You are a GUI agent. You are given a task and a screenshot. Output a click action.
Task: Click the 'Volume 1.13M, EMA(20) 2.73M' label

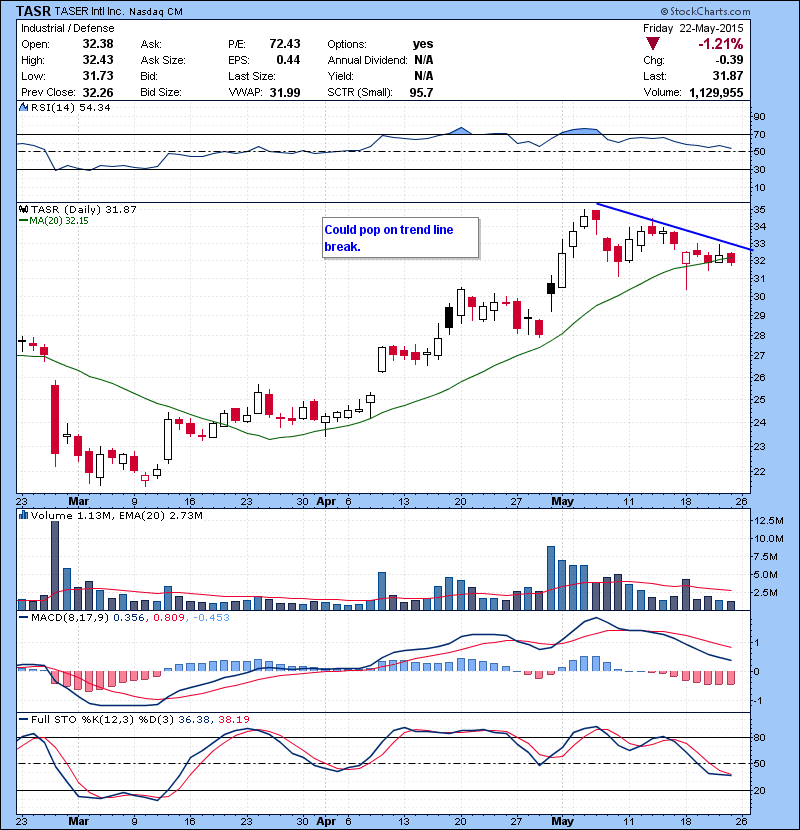click(x=116, y=515)
